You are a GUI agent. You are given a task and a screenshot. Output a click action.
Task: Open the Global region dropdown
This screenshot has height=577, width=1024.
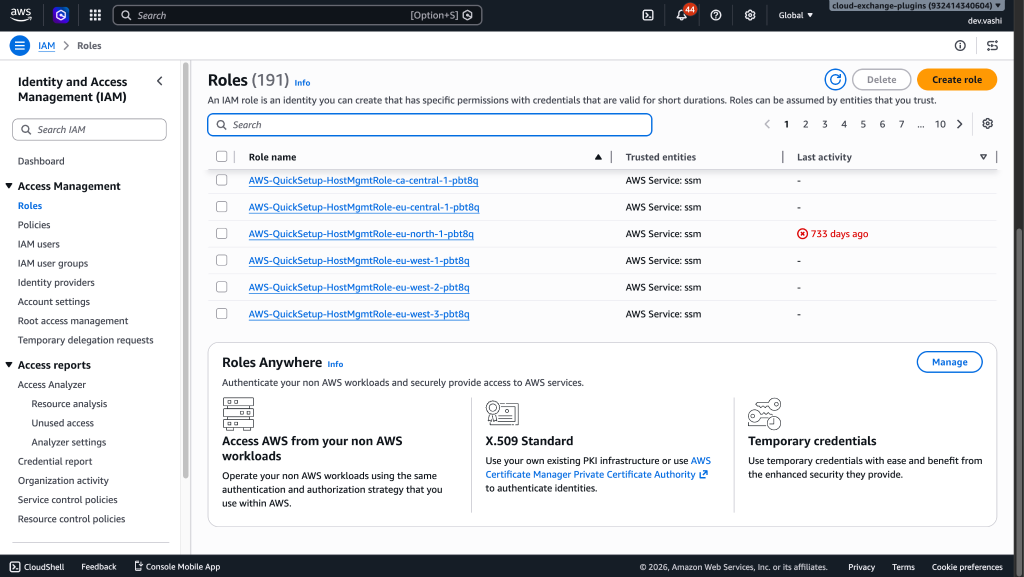click(x=795, y=15)
